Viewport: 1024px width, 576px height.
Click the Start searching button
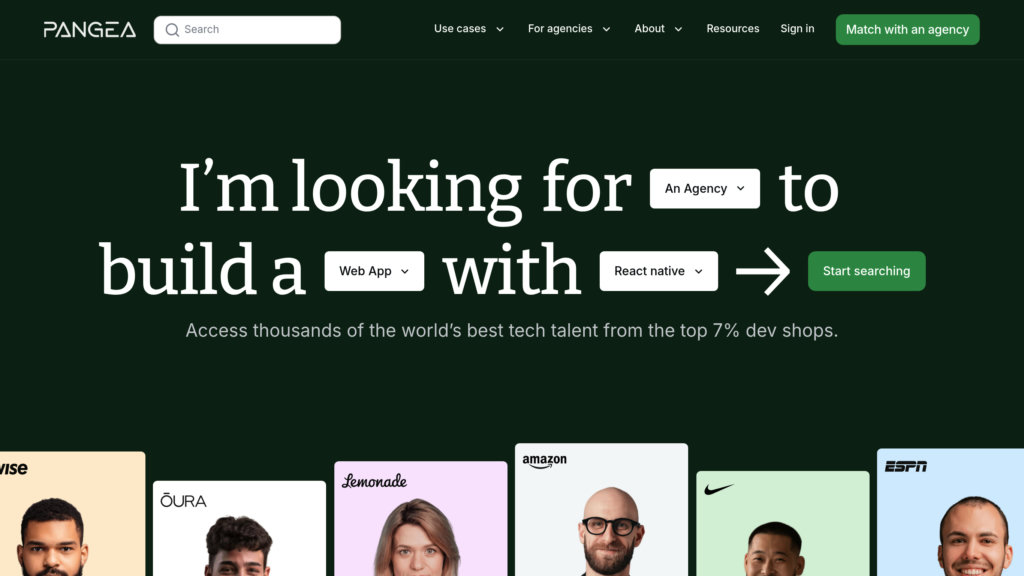coord(867,271)
